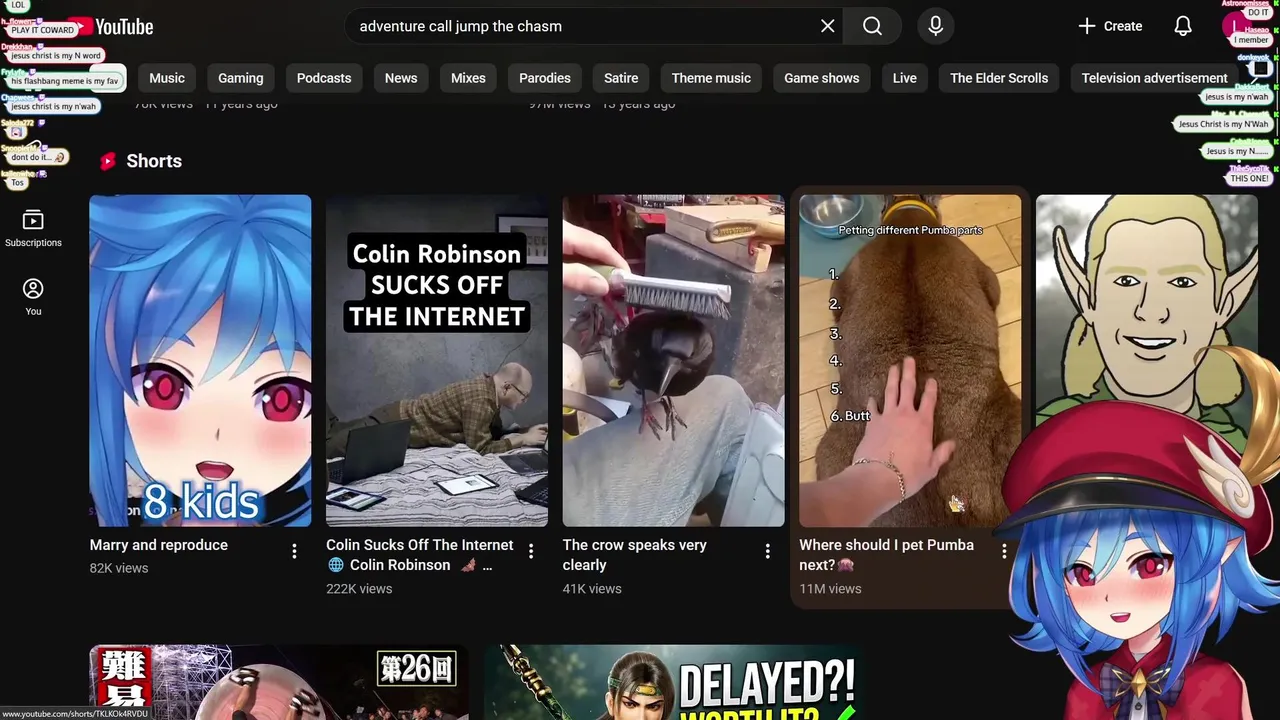
Task: Open the Colin Sucks Off The Internet title
Action: point(420,555)
